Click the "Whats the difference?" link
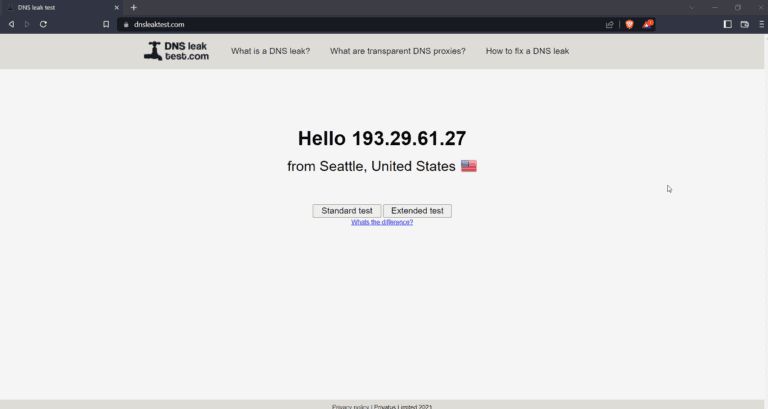 click(x=382, y=222)
